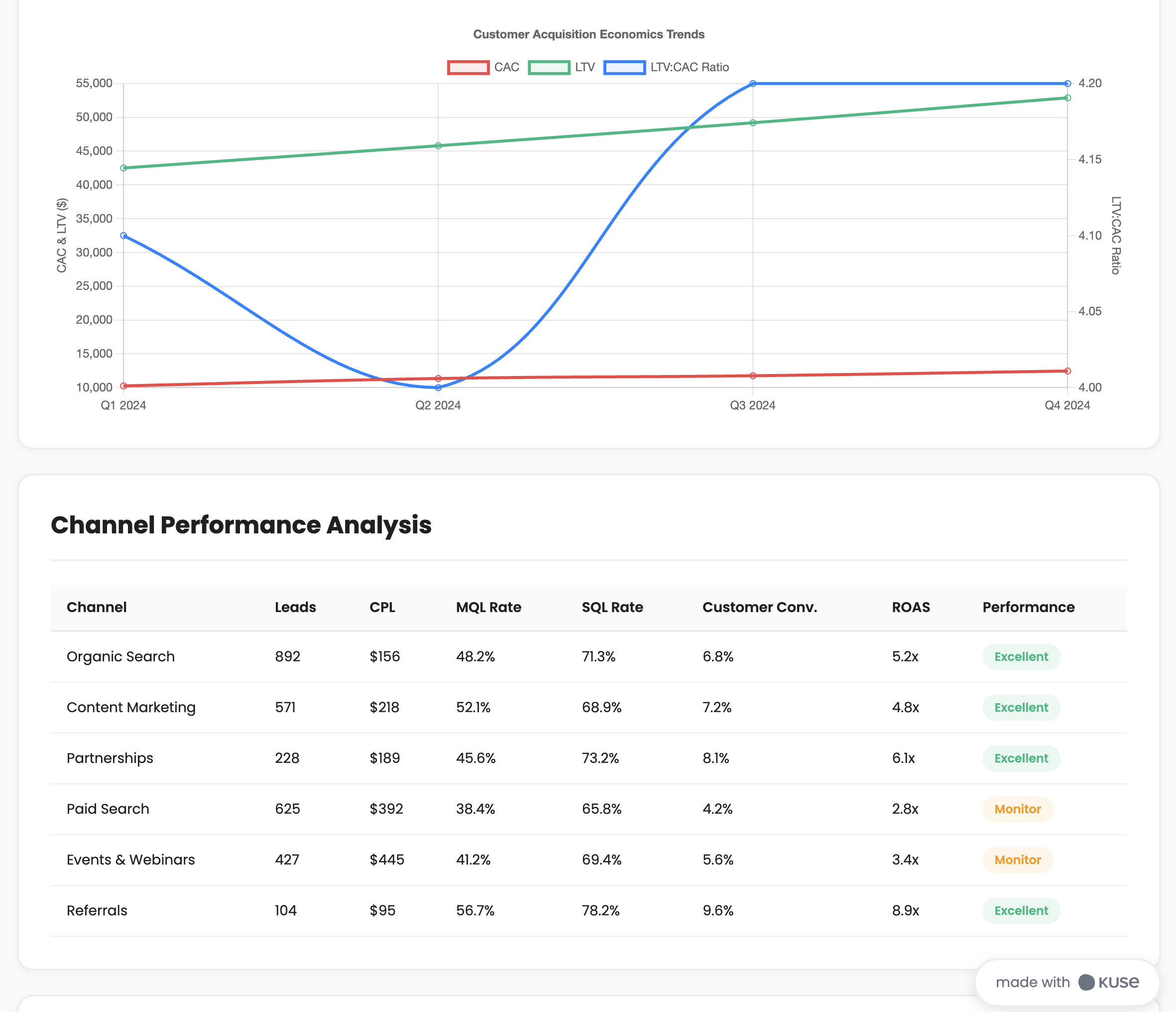This screenshot has height=1012, width=1176.
Task: Click the Content Marketing row name
Action: (130, 708)
